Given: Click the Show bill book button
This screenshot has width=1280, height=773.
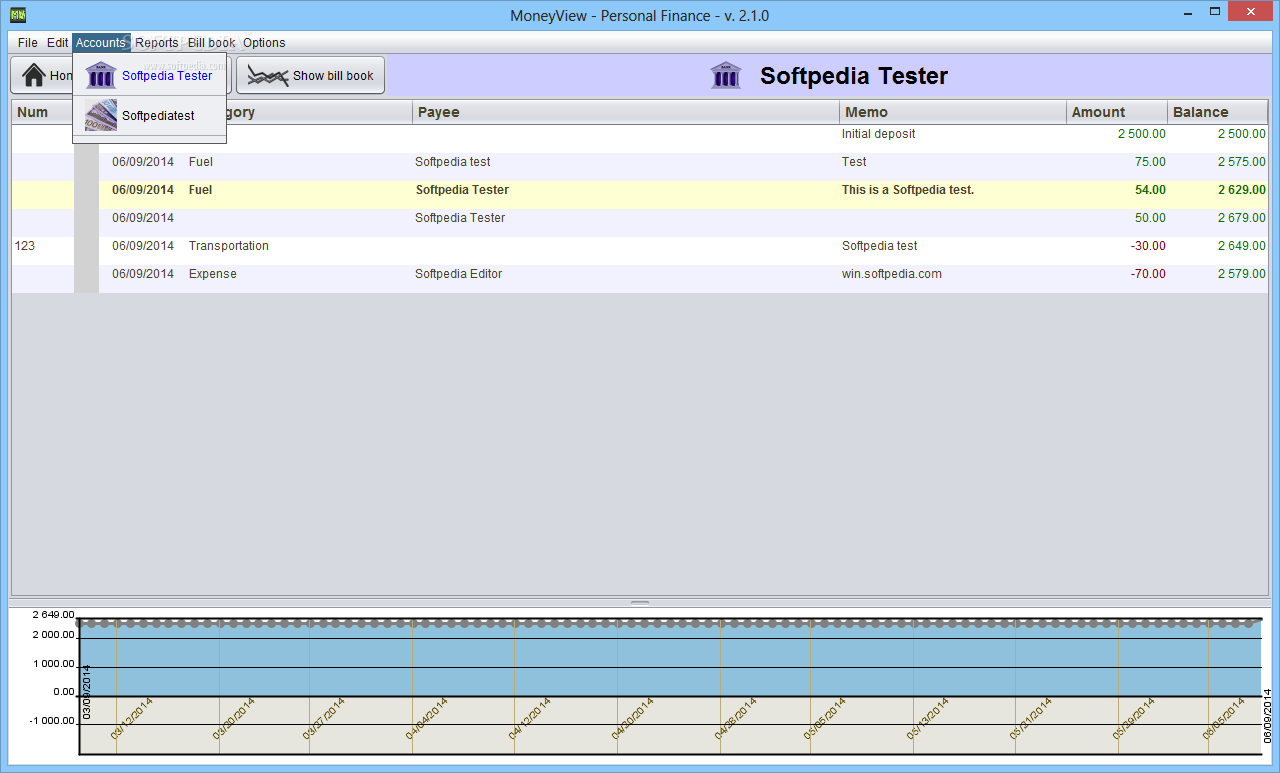Looking at the screenshot, I should 310,75.
